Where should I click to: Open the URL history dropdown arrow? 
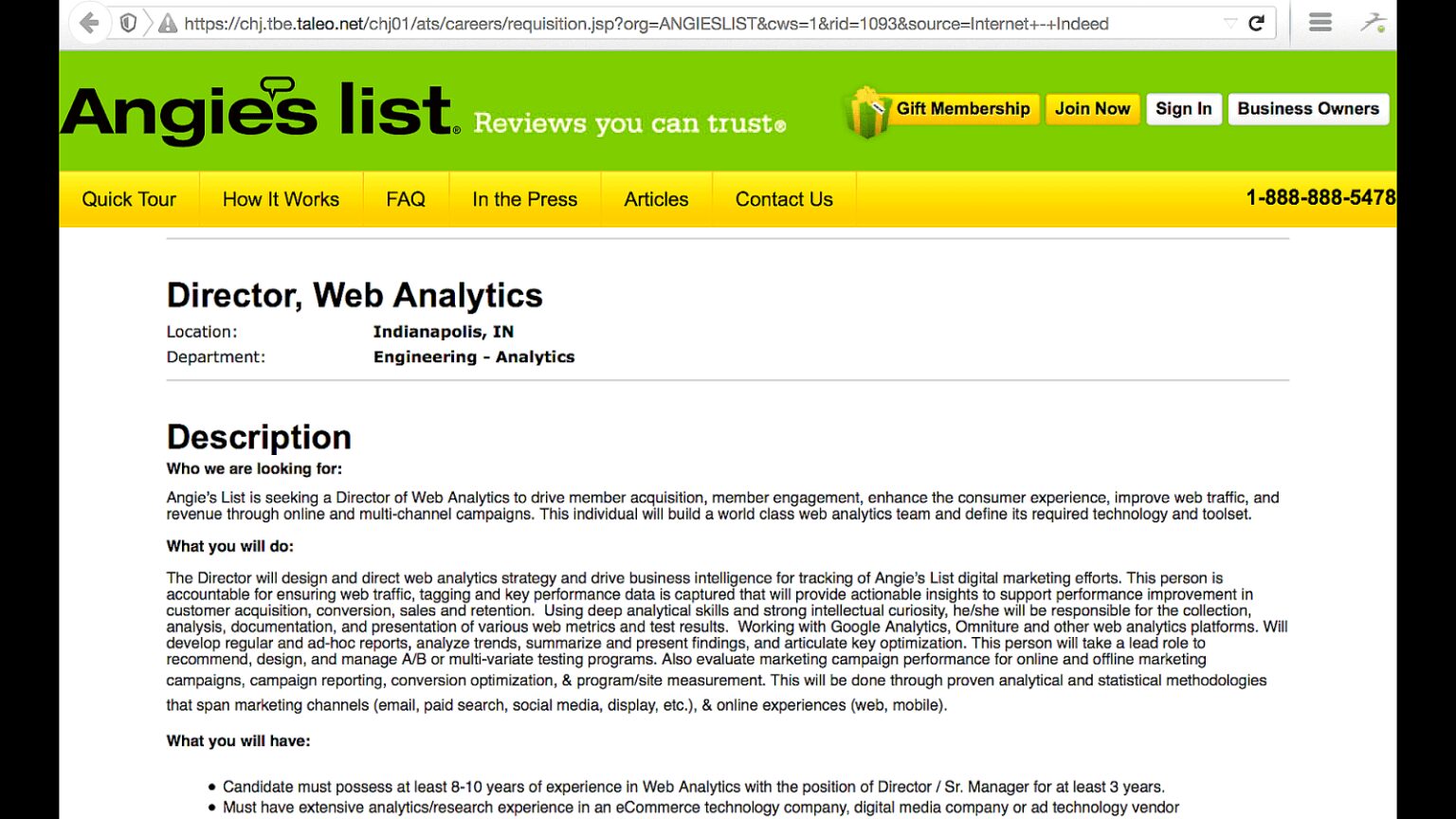click(1229, 23)
